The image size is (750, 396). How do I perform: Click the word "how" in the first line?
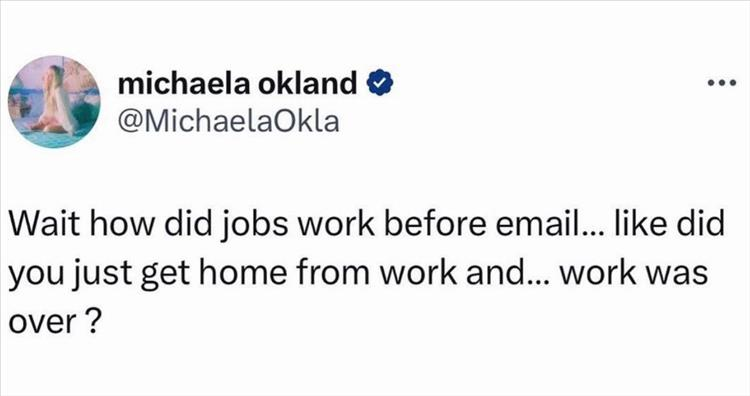coord(121,224)
